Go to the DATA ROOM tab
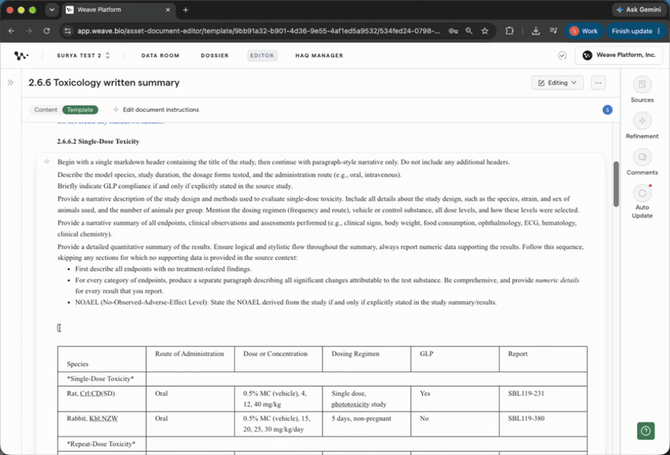The height and width of the screenshot is (455, 670). (160, 56)
